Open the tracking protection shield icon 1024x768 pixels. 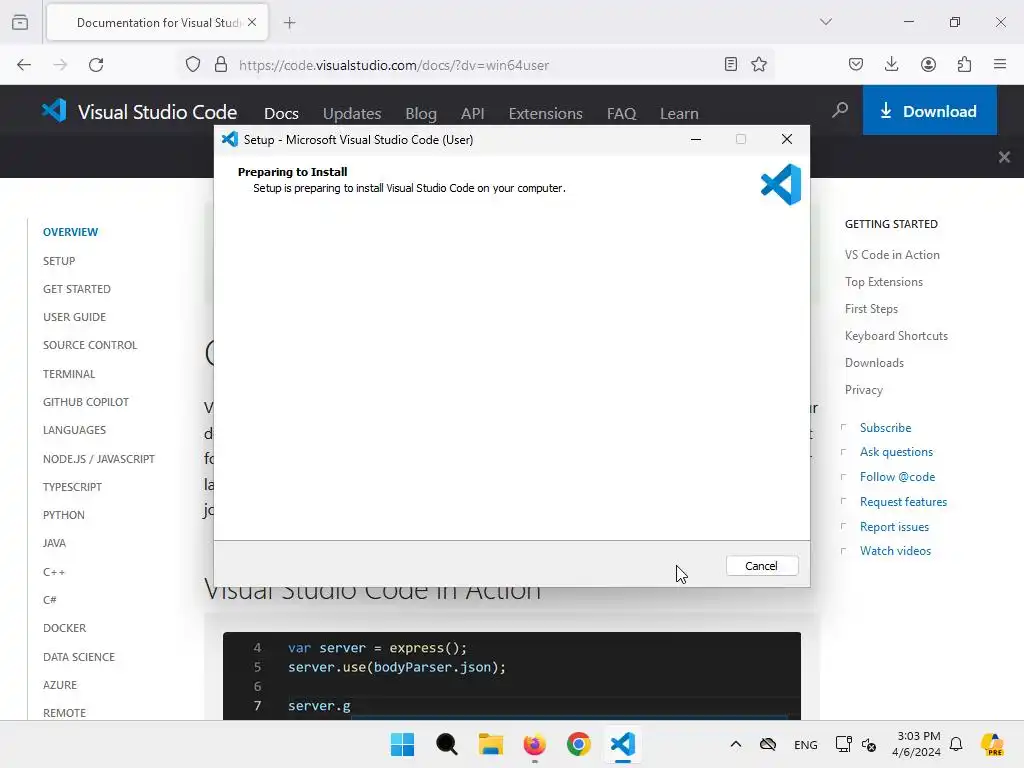(193, 65)
